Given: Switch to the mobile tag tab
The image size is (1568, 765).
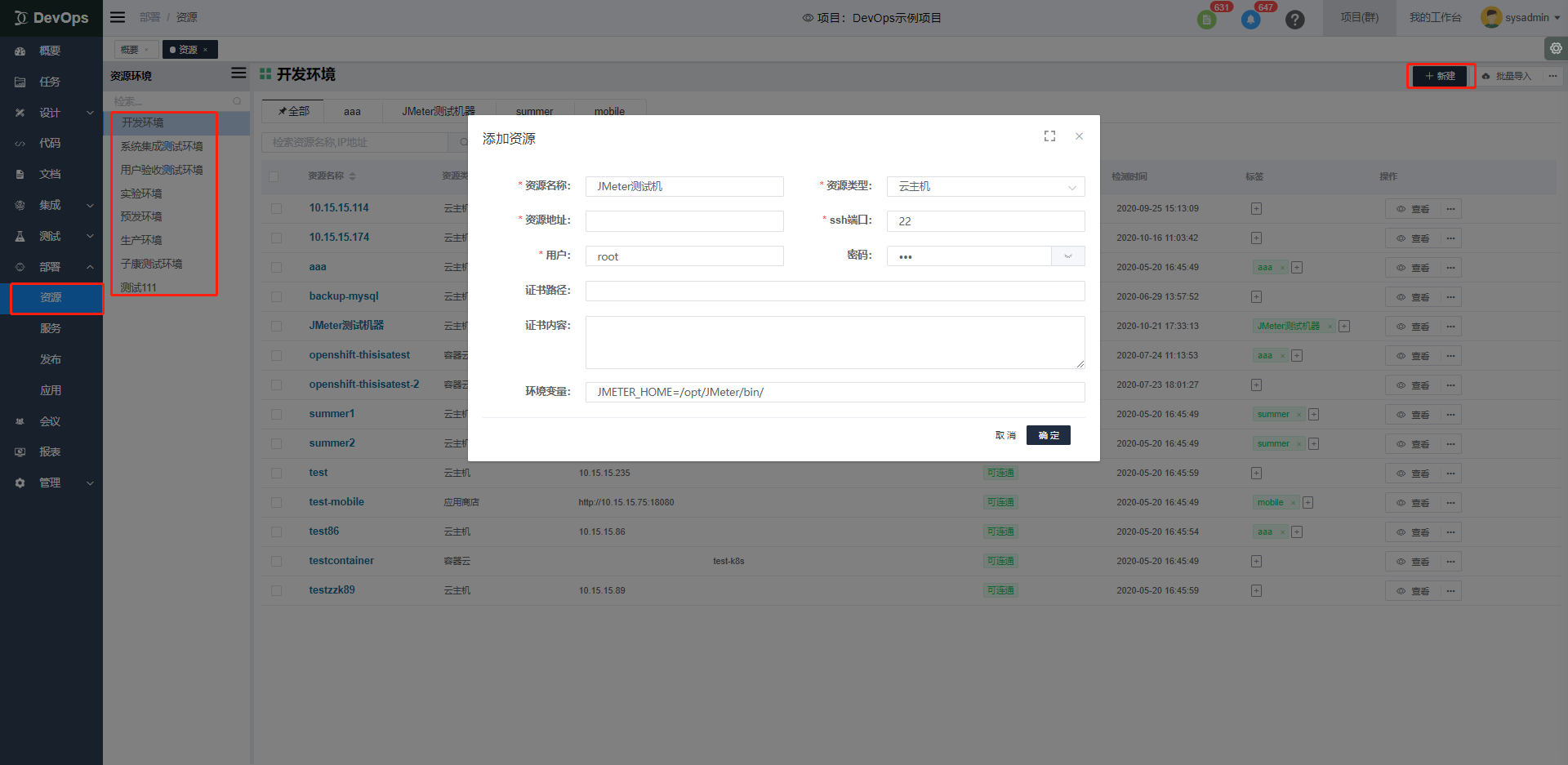Looking at the screenshot, I should 609,111.
